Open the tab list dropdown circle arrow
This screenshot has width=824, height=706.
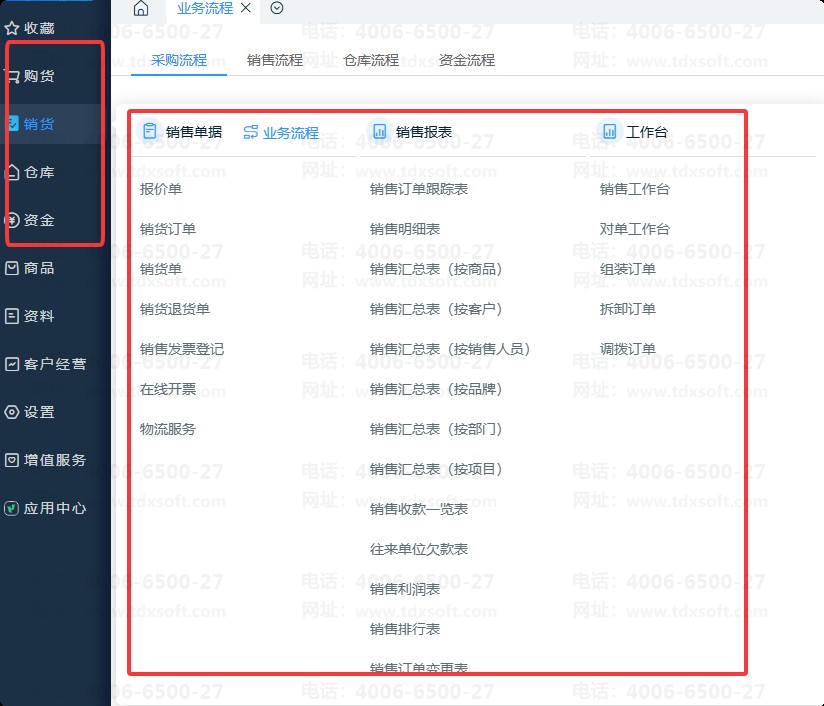277,8
